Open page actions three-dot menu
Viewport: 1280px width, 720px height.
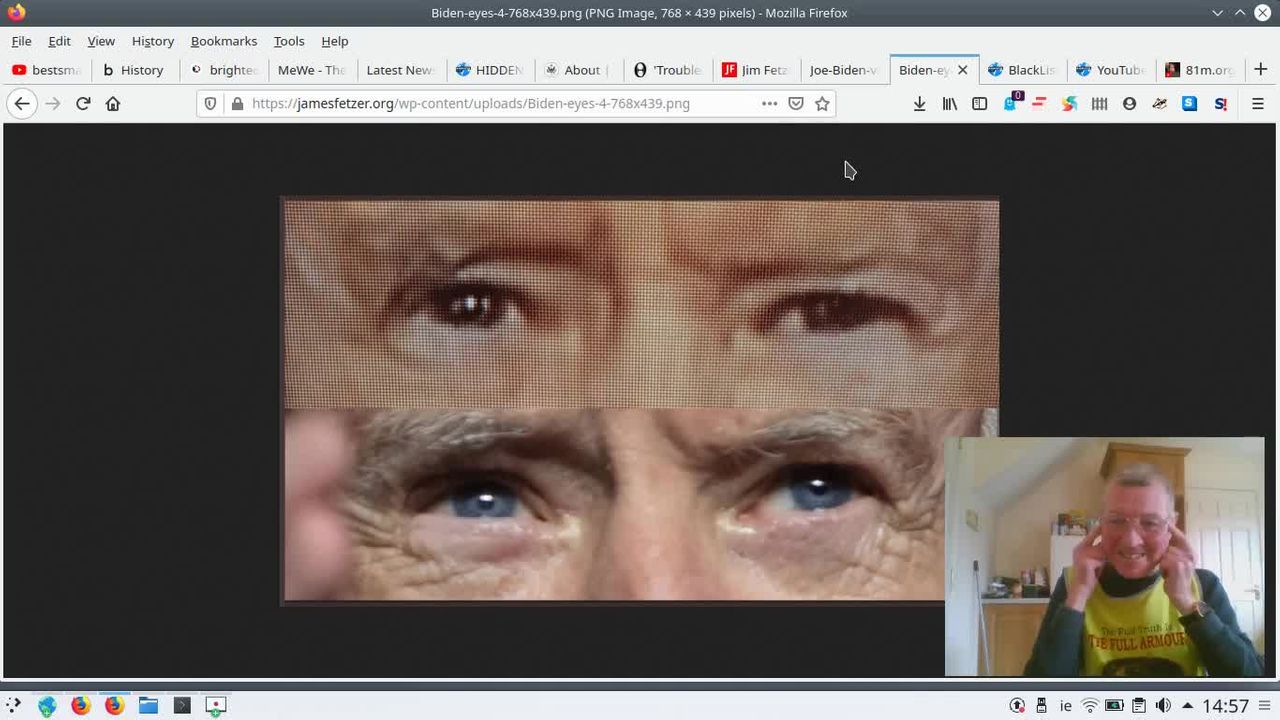pos(769,103)
